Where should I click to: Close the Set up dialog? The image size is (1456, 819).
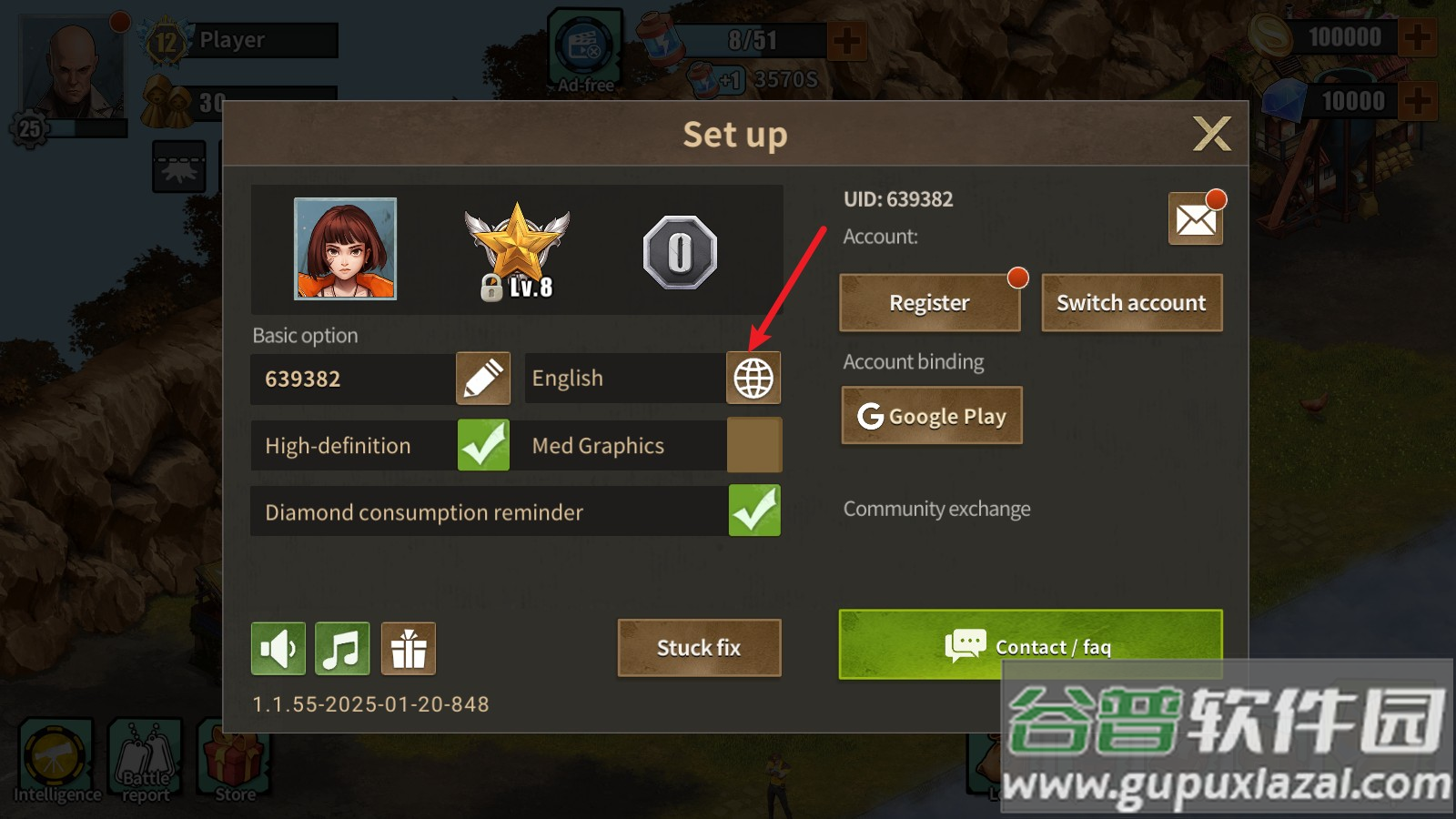1211,134
